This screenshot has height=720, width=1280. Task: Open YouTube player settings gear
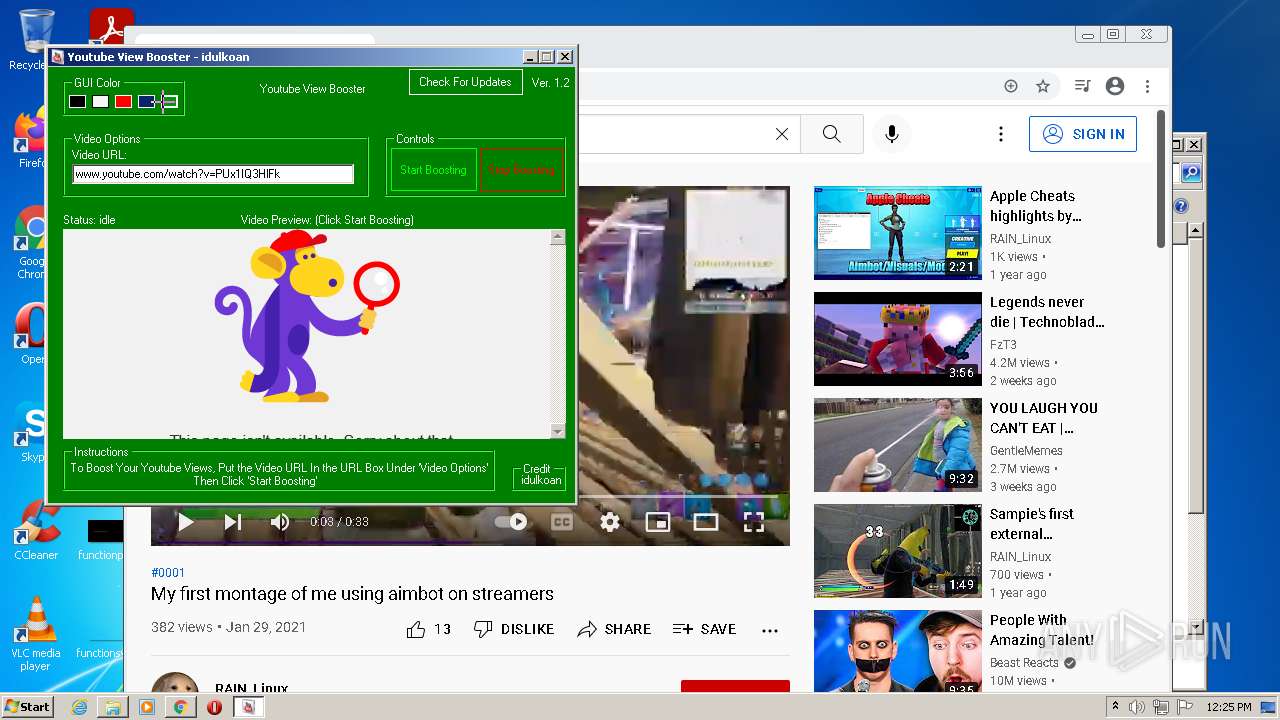pos(610,522)
